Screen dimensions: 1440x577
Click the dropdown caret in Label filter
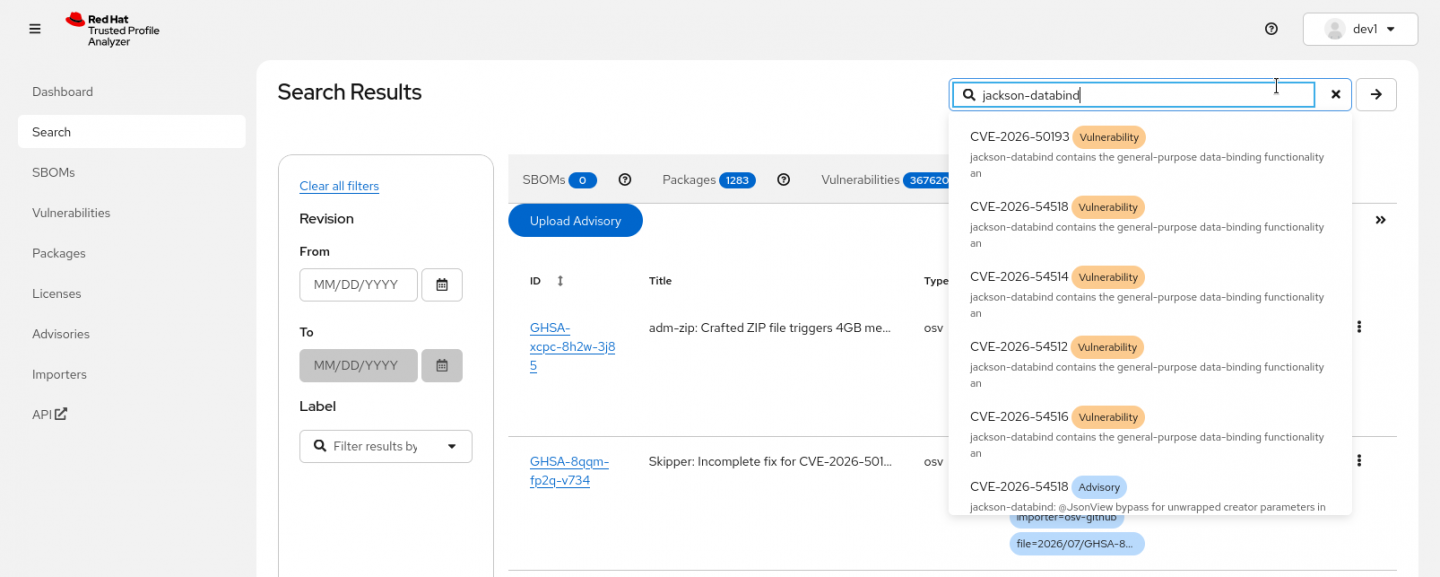(451, 447)
